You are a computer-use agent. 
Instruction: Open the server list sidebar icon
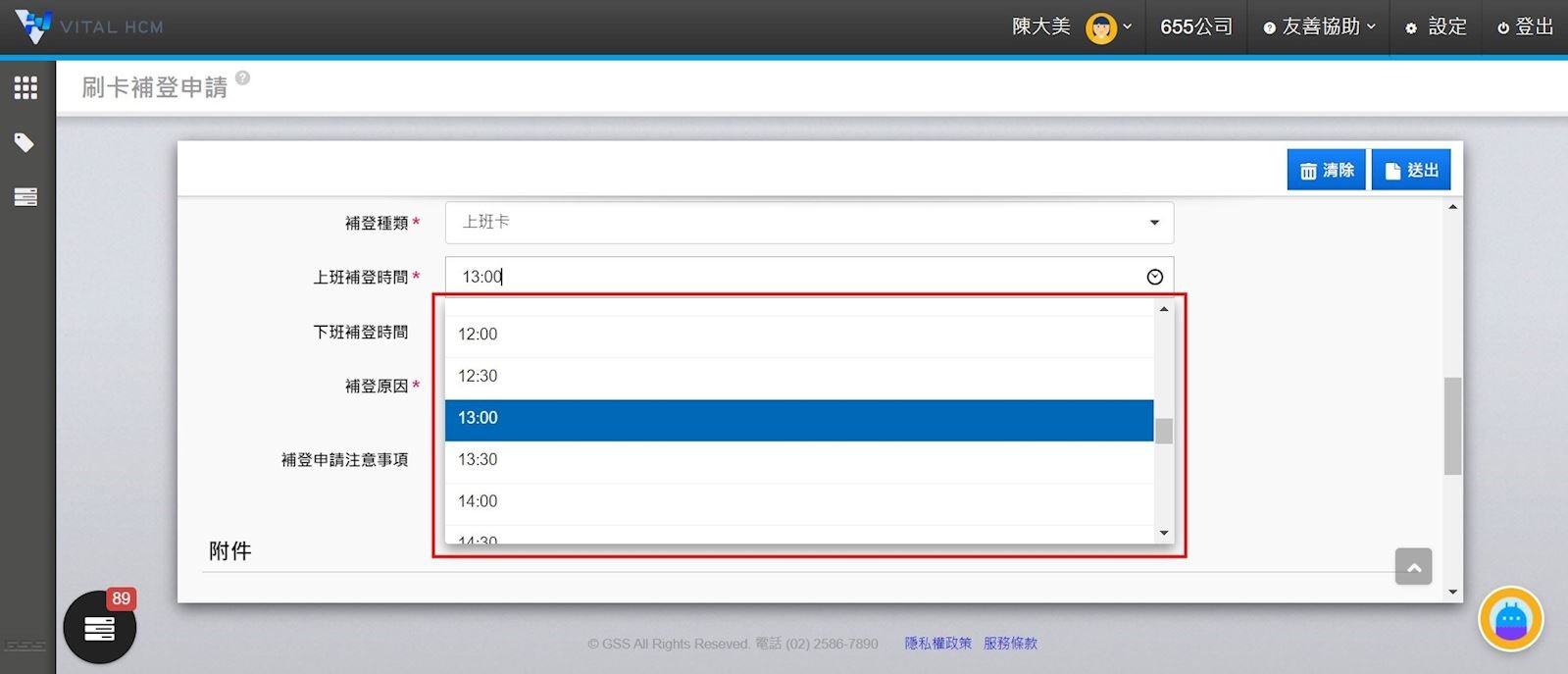click(x=25, y=197)
